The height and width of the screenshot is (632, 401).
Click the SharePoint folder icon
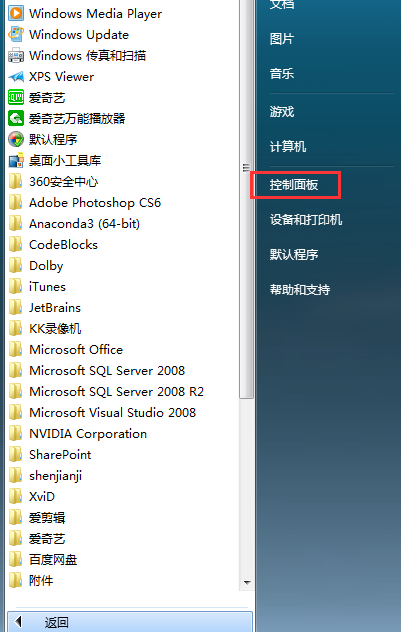point(16,454)
